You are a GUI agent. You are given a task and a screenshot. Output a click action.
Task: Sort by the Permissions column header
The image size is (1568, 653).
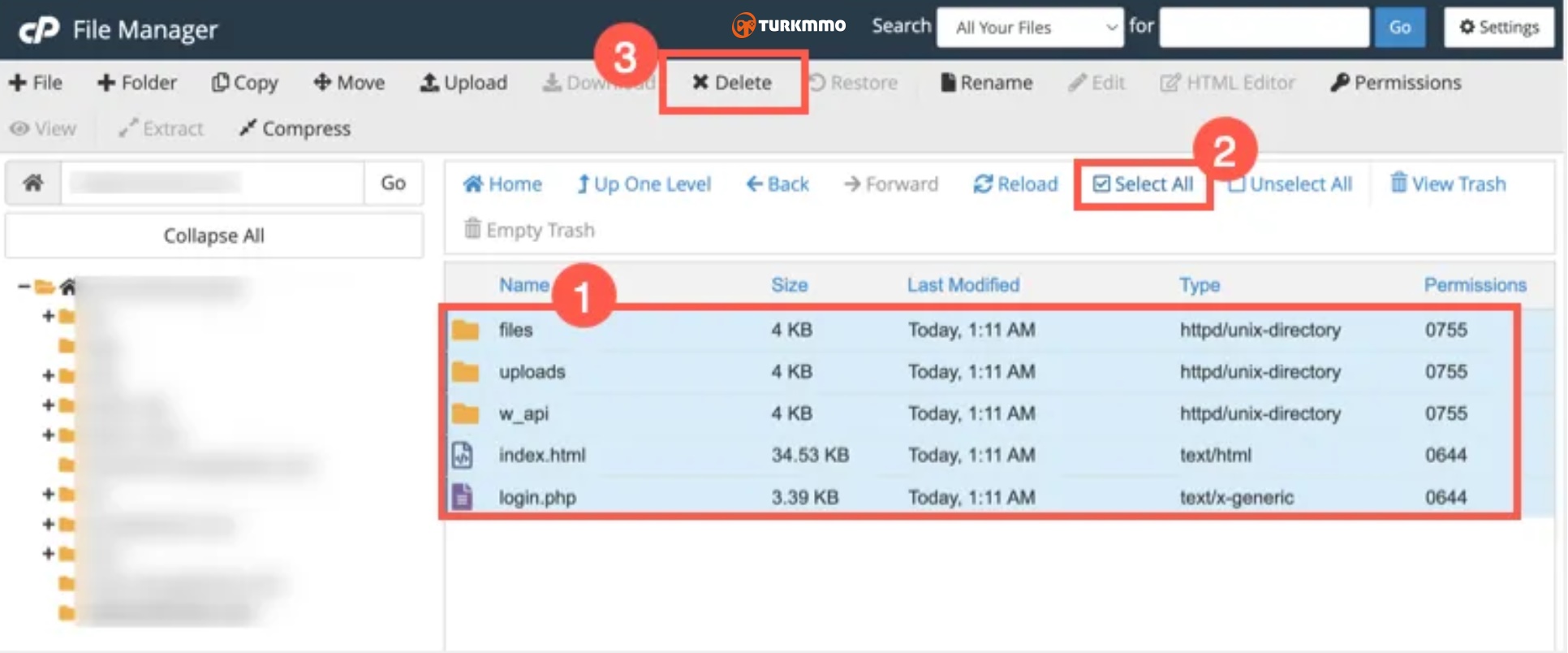pos(1475,285)
